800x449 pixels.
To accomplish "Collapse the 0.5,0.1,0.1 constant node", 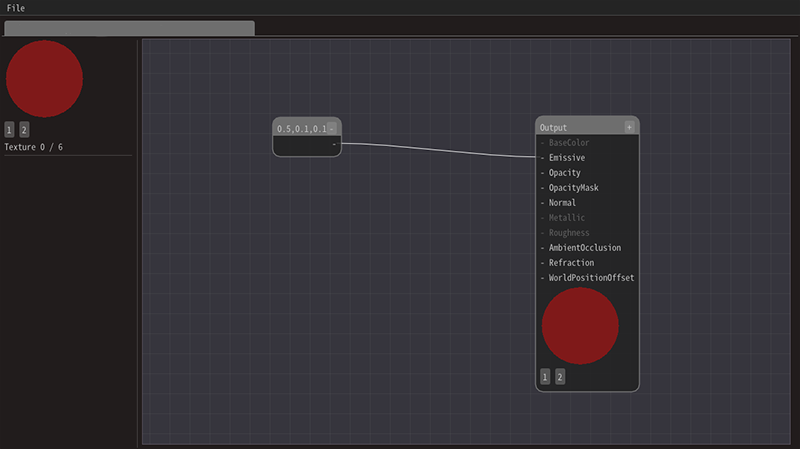I will [332, 128].
